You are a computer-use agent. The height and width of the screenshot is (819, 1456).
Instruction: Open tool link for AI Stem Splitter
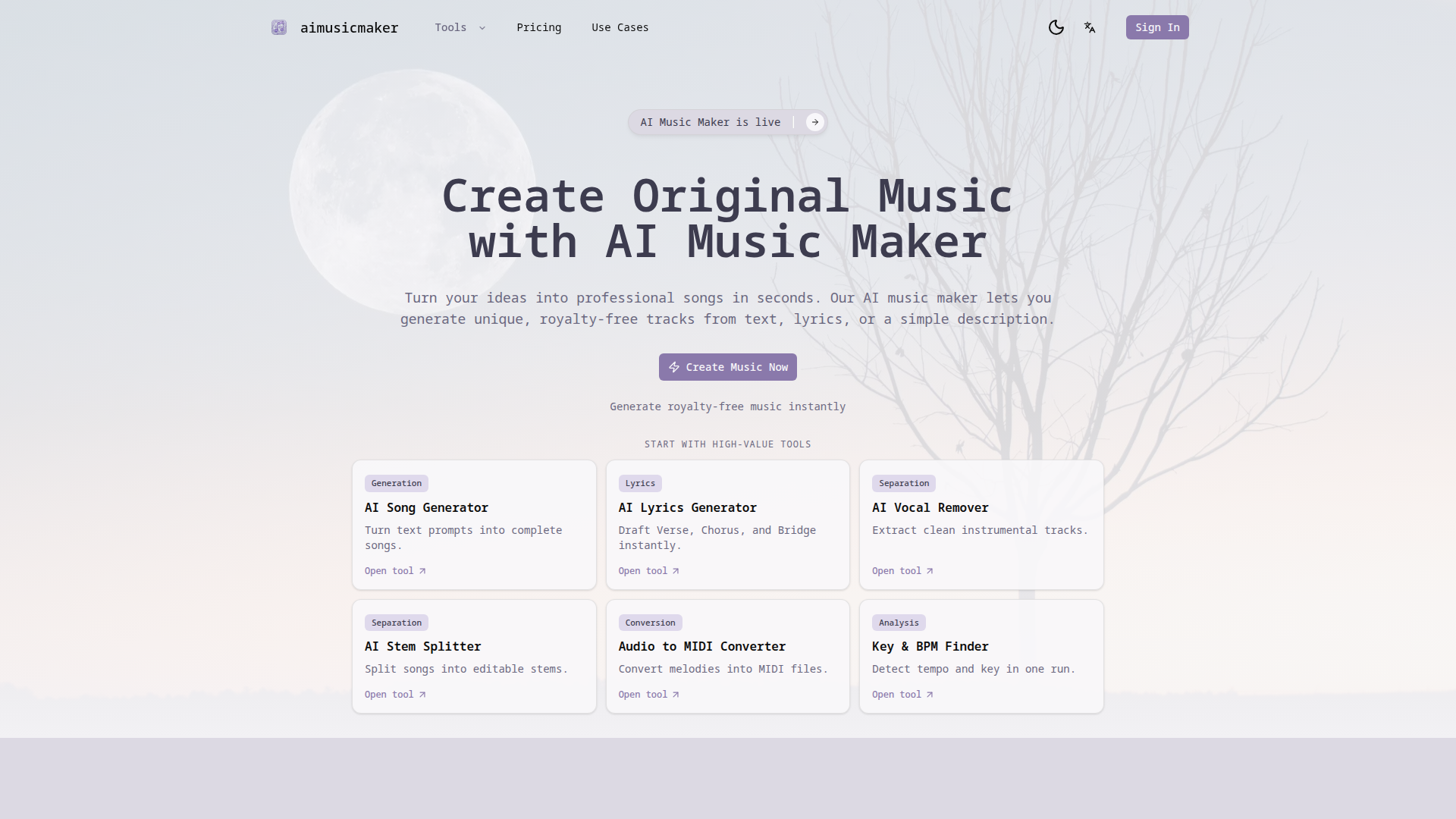[x=389, y=695]
